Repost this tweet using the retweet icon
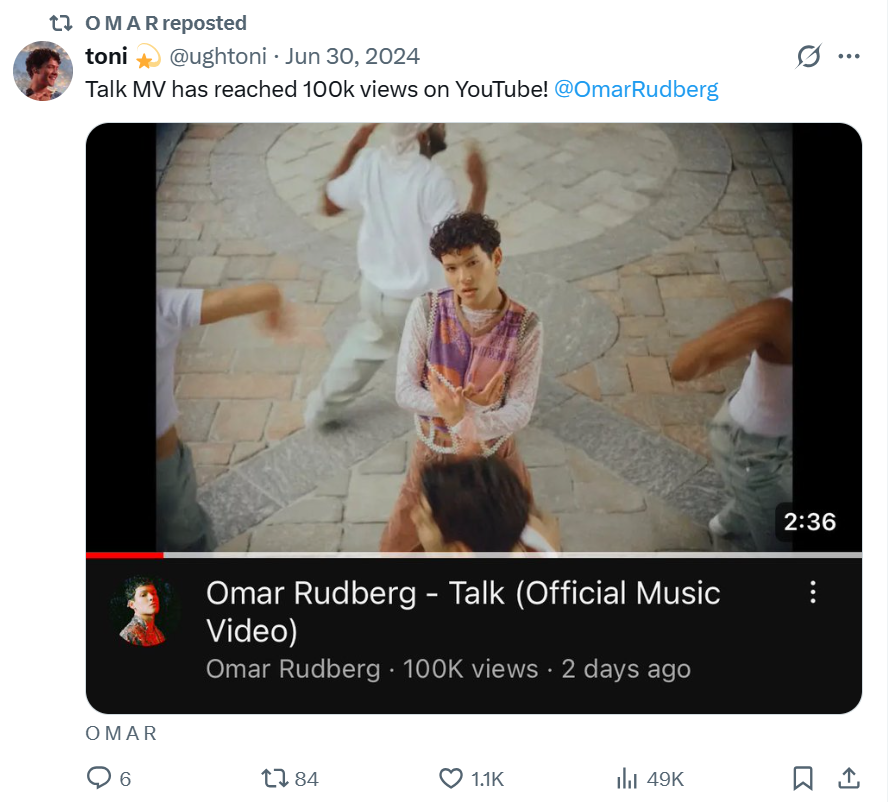The image size is (891, 802). (x=275, y=778)
